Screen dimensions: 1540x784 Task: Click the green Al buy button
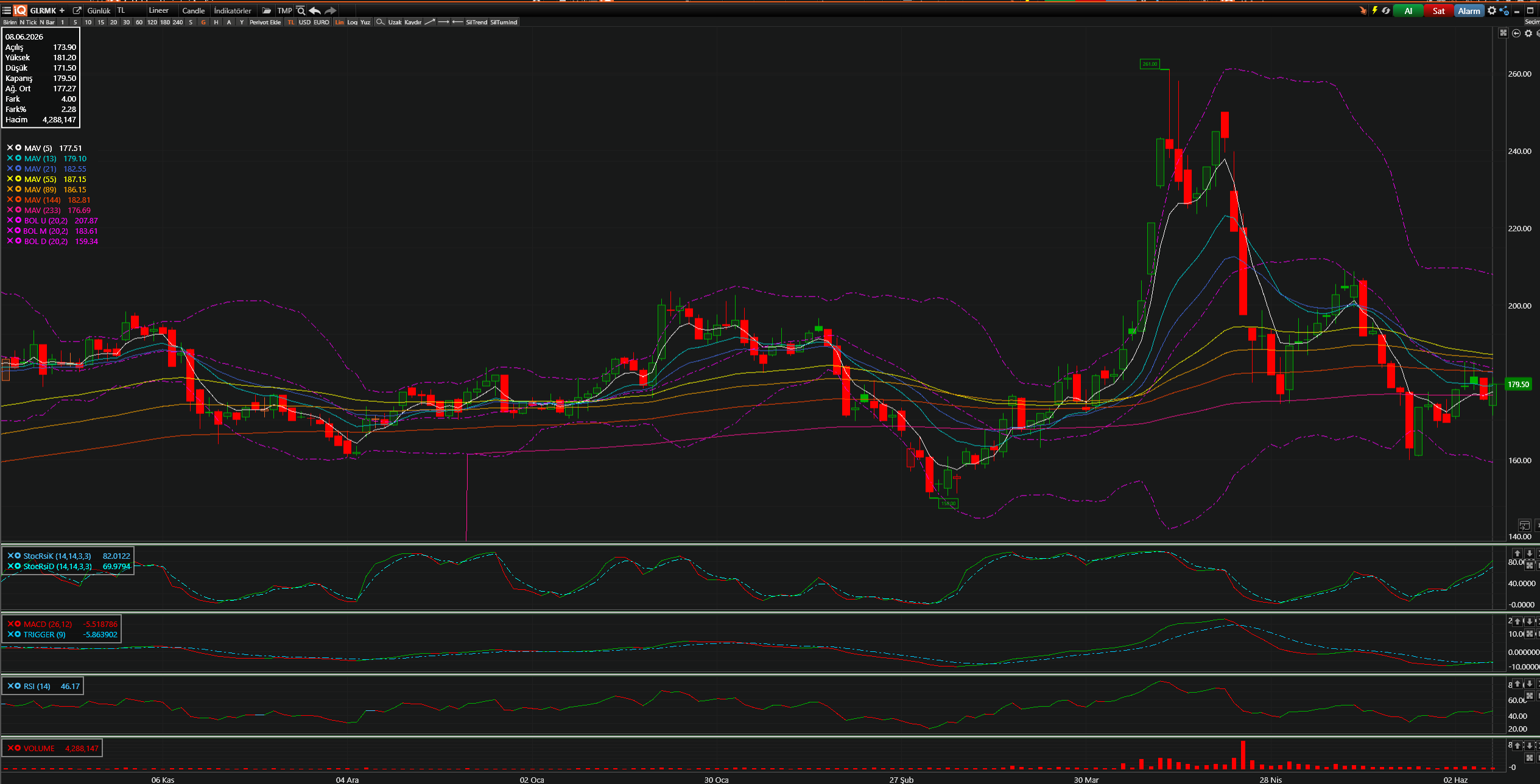(1408, 10)
